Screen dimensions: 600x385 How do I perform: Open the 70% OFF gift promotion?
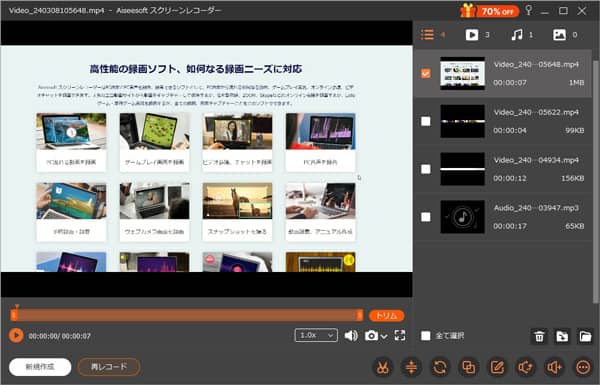(489, 11)
